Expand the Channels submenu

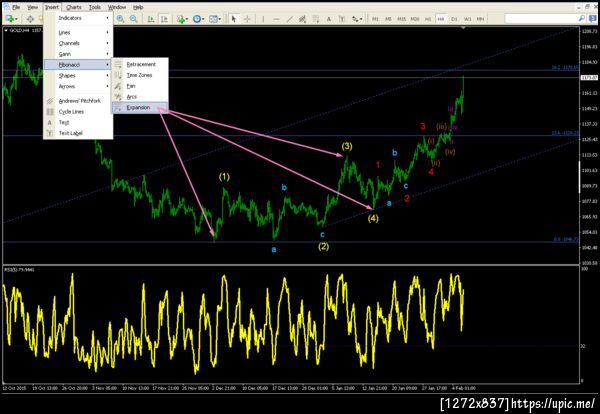pyautogui.click(x=78, y=43)
